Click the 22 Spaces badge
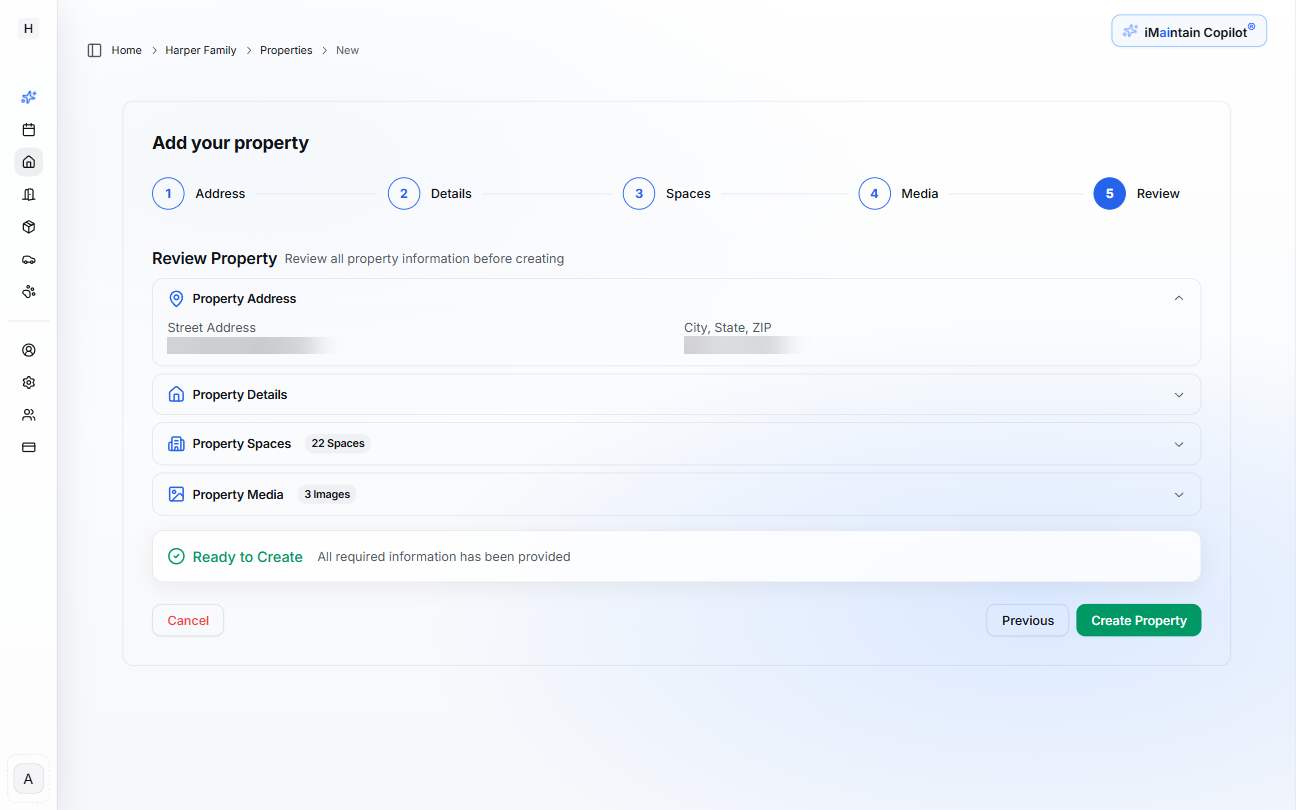Screen dimensions: 1296x810 click(x=337, y=442)
